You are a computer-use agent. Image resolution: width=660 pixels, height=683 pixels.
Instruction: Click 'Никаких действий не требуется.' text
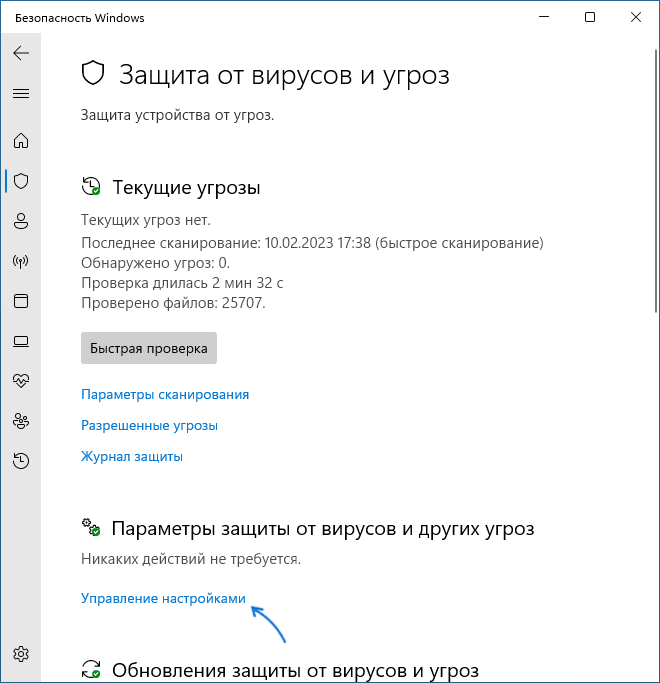coord(191,559)
